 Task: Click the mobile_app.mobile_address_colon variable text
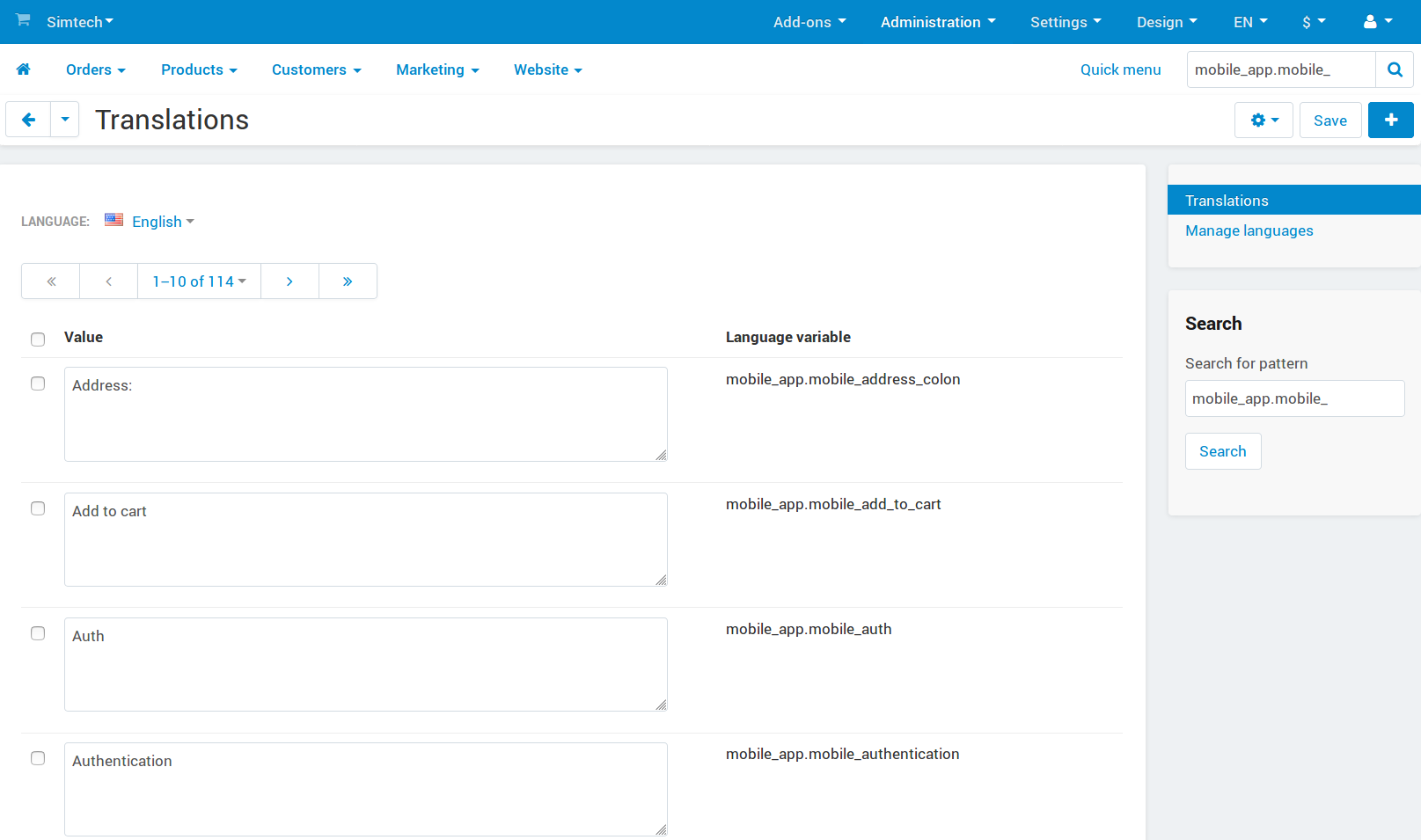tap(843, 379)
